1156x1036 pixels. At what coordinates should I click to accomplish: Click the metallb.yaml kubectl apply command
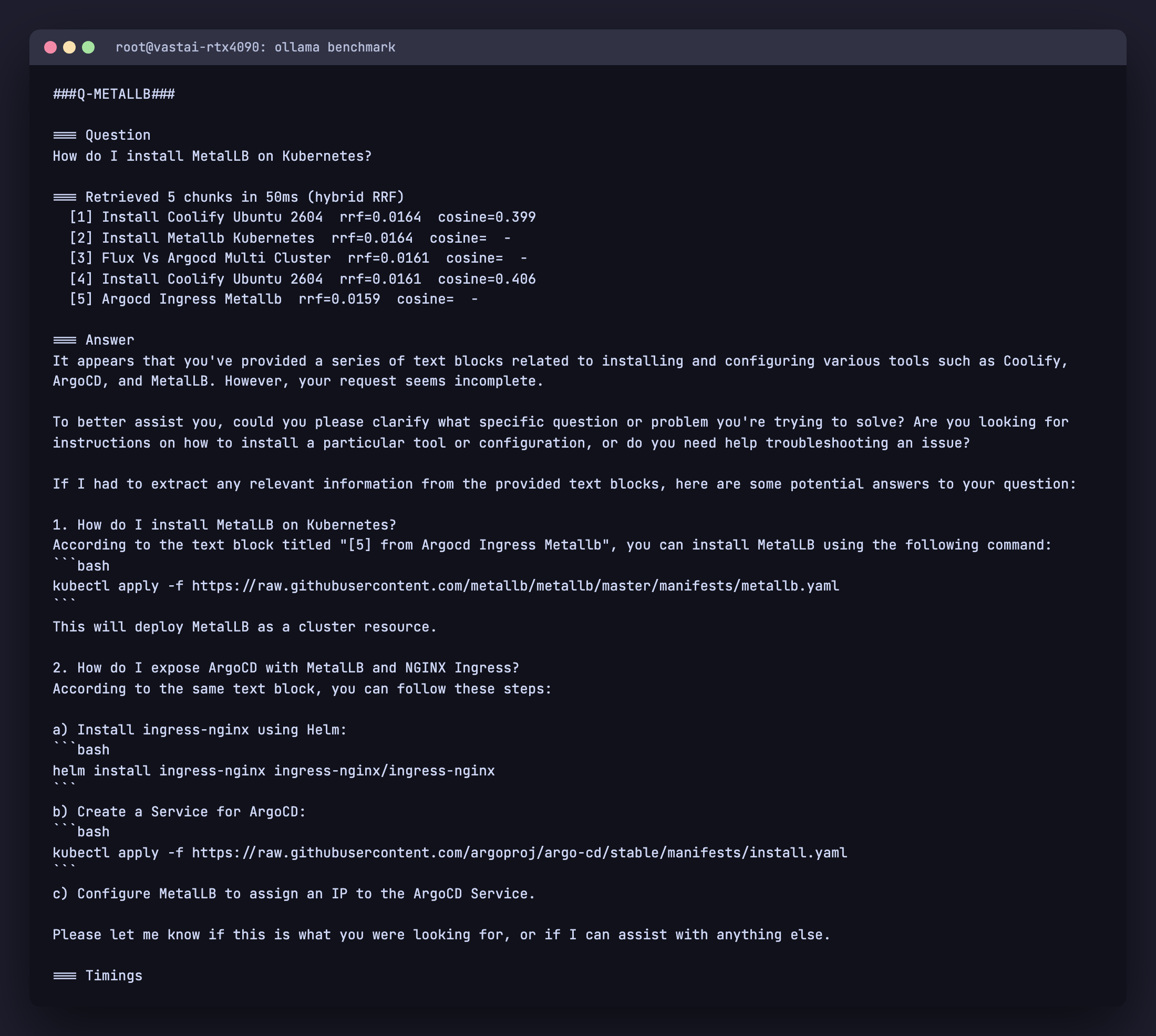(446, 586)
